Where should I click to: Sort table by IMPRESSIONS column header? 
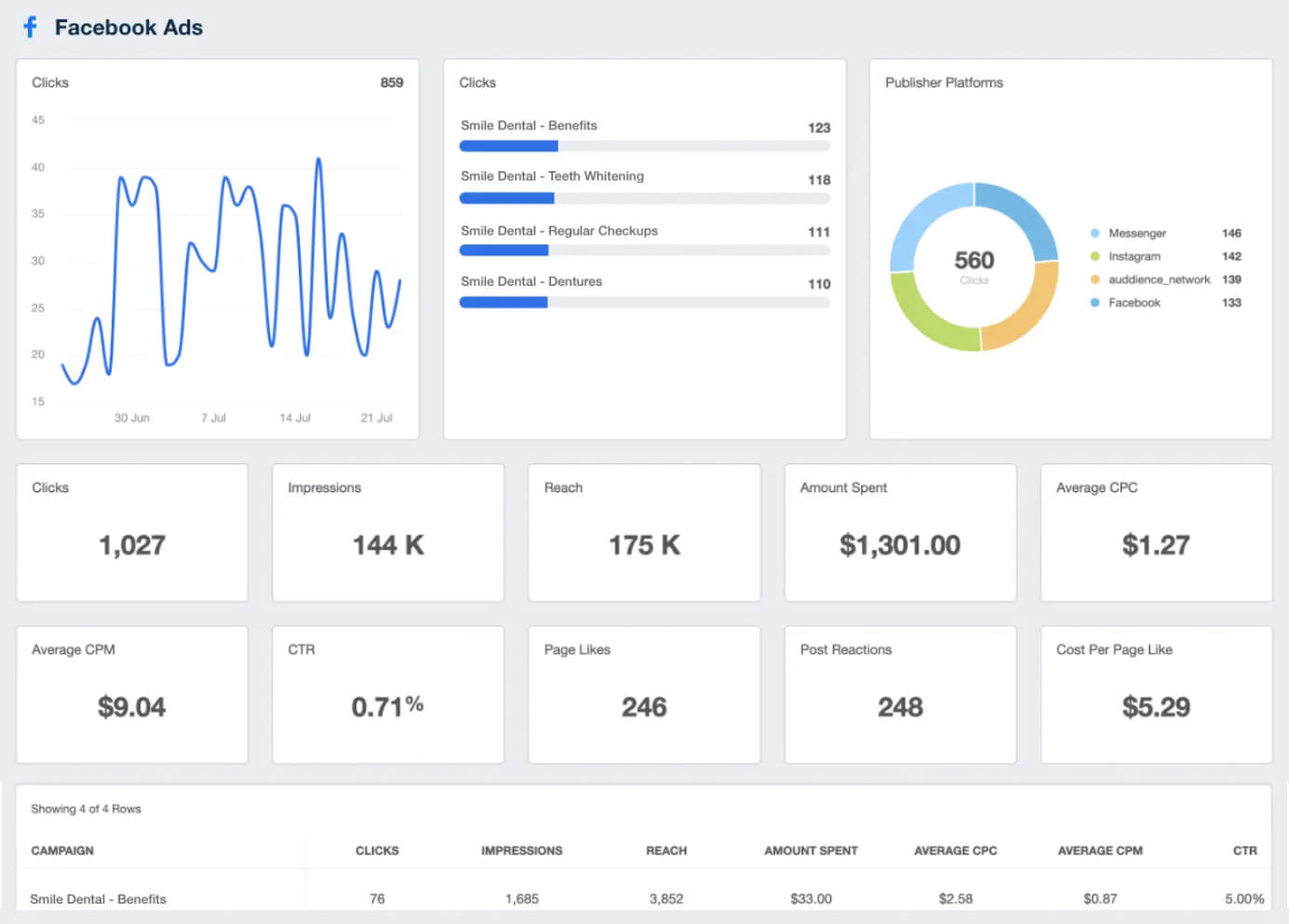tap(521, 850)
